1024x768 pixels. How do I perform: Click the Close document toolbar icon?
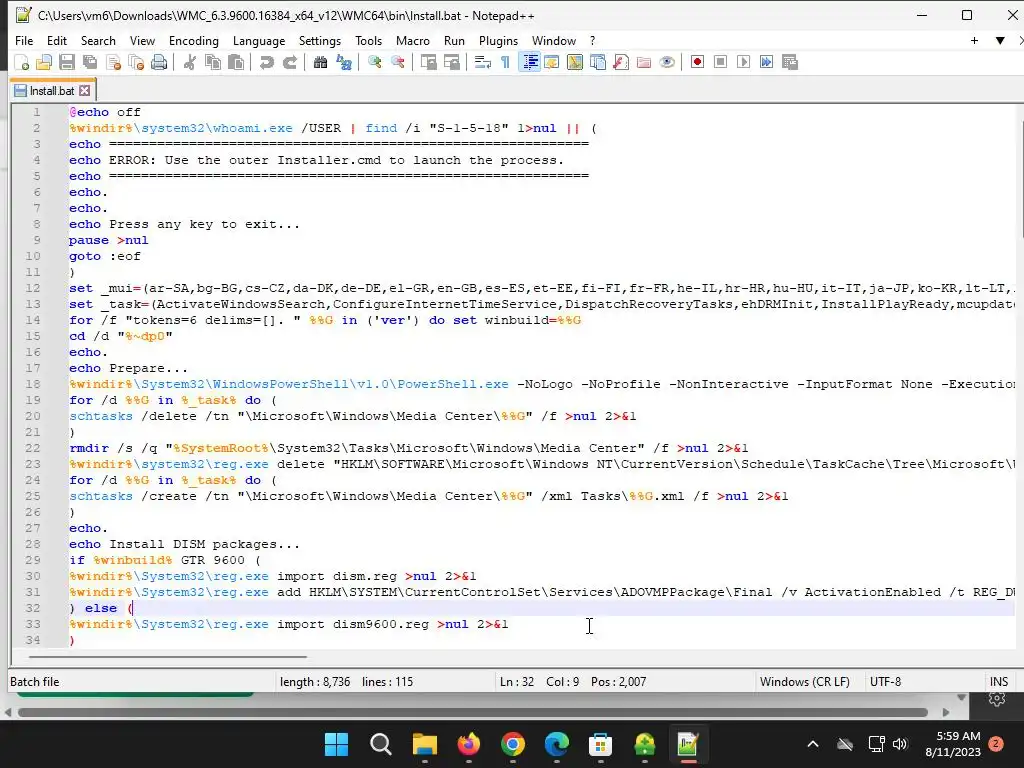click(113, 62)
